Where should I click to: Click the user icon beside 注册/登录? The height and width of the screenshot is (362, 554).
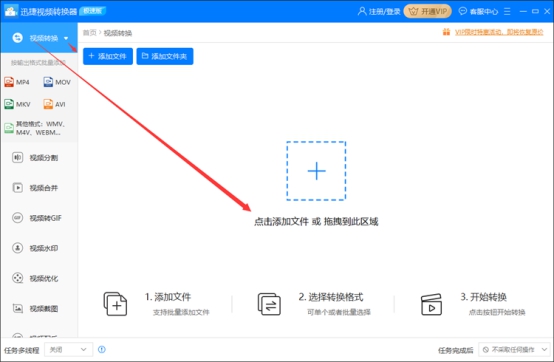362,11
